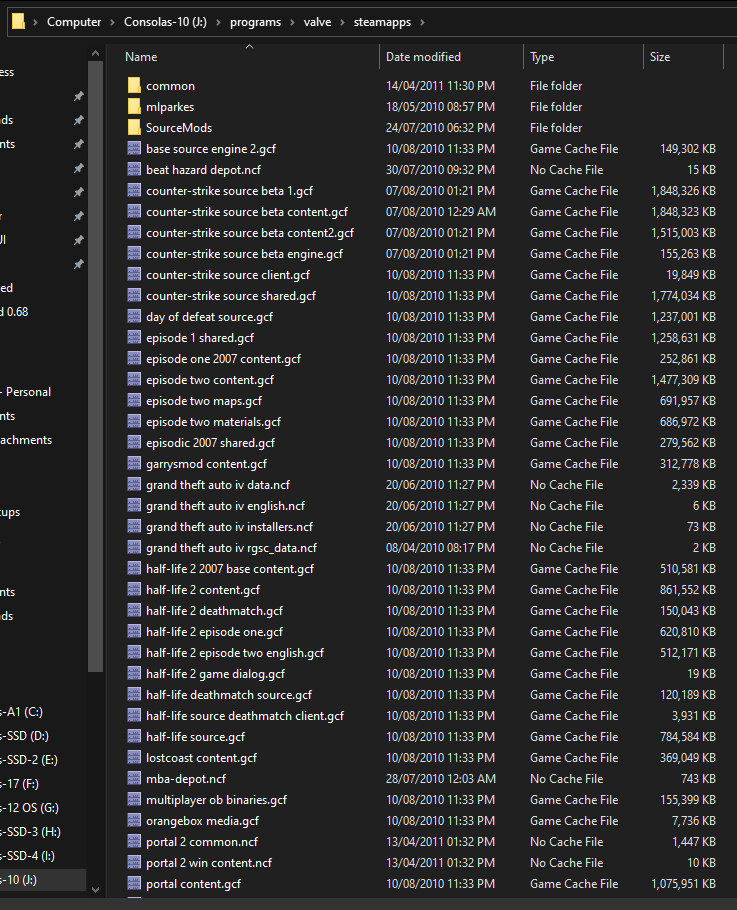737x910 pixels.
Task: Select episode 1 shared.gcf file icon
Action: pyautogui.click(x=134, y=337)
